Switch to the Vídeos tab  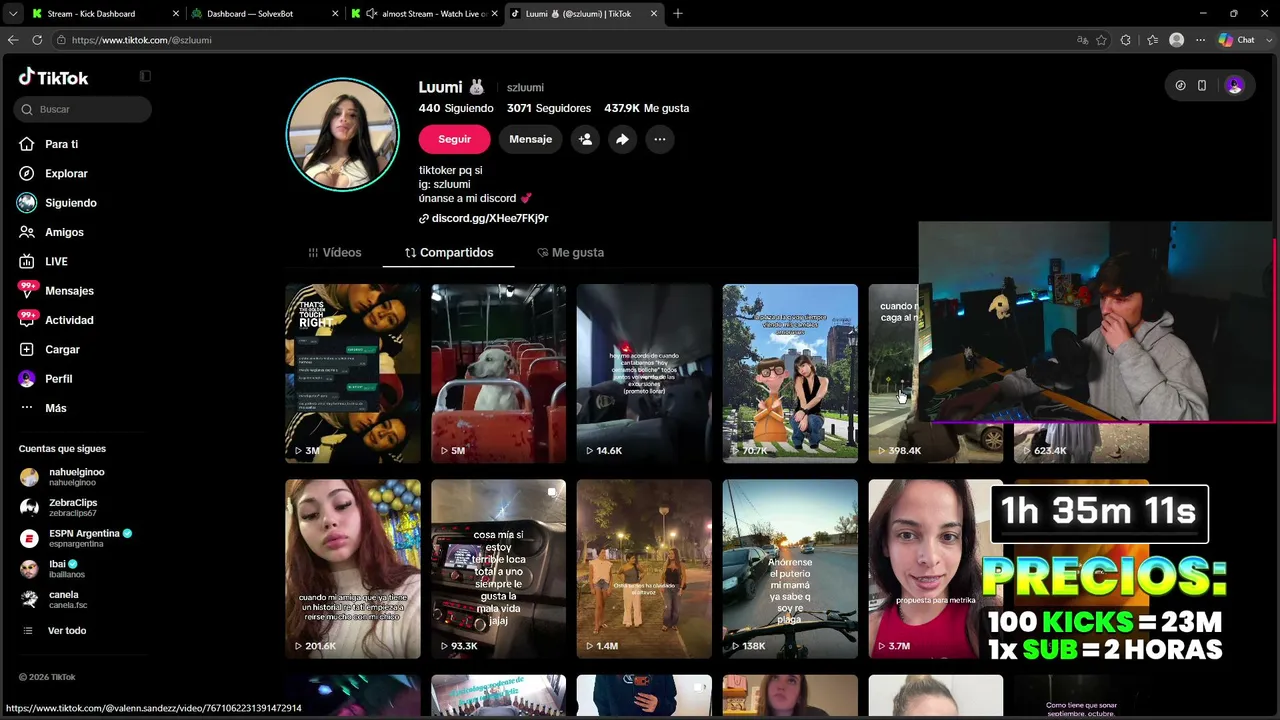(335, 253)
